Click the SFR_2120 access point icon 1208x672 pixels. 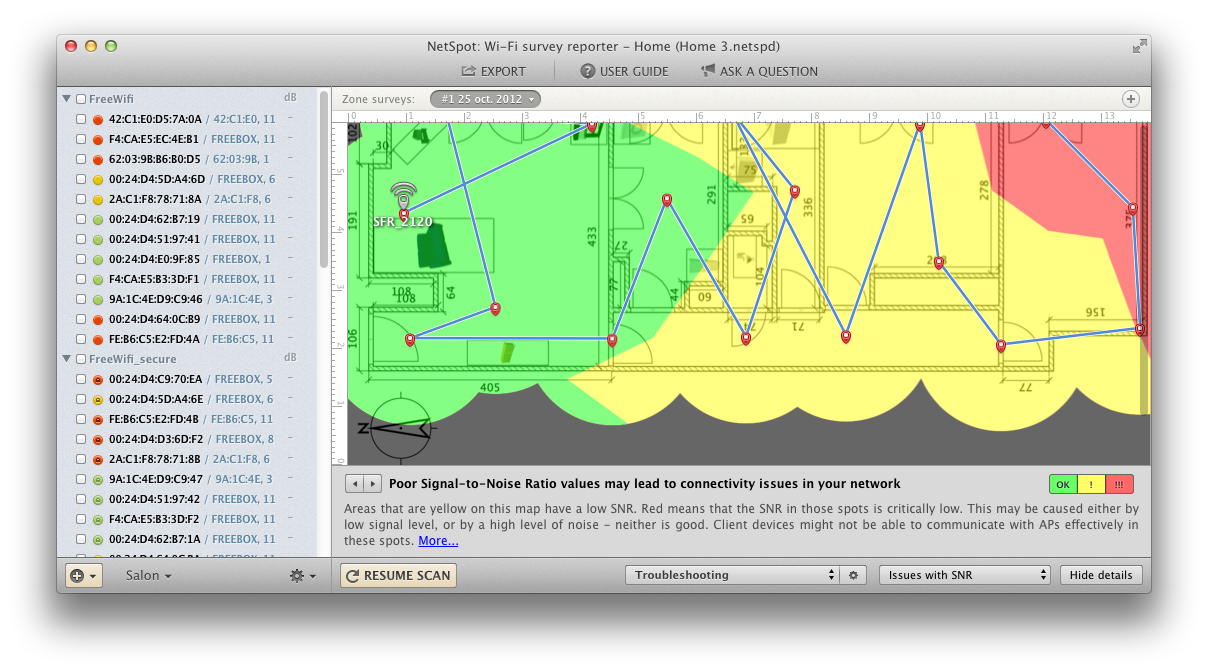(x=404, y=196)
